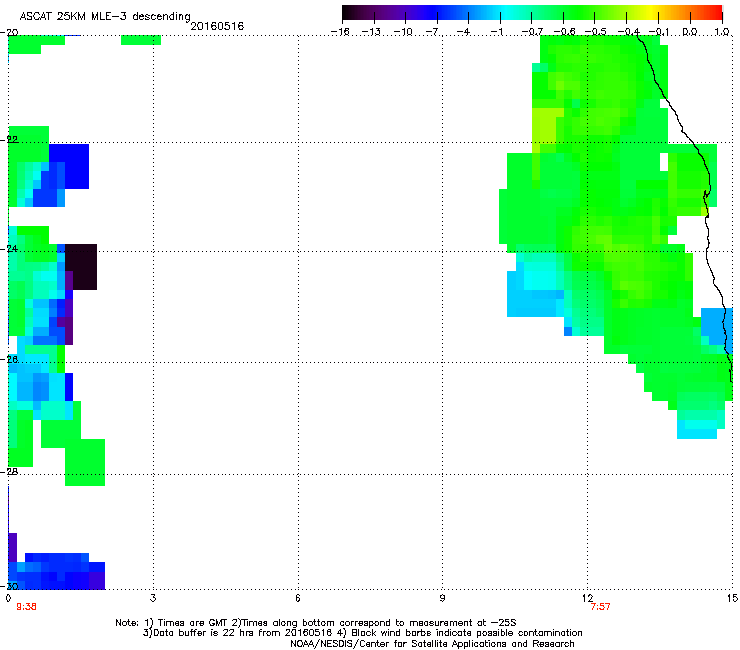Click the red time label 9:38
740x650 pixels.
(x=26, y=607)
